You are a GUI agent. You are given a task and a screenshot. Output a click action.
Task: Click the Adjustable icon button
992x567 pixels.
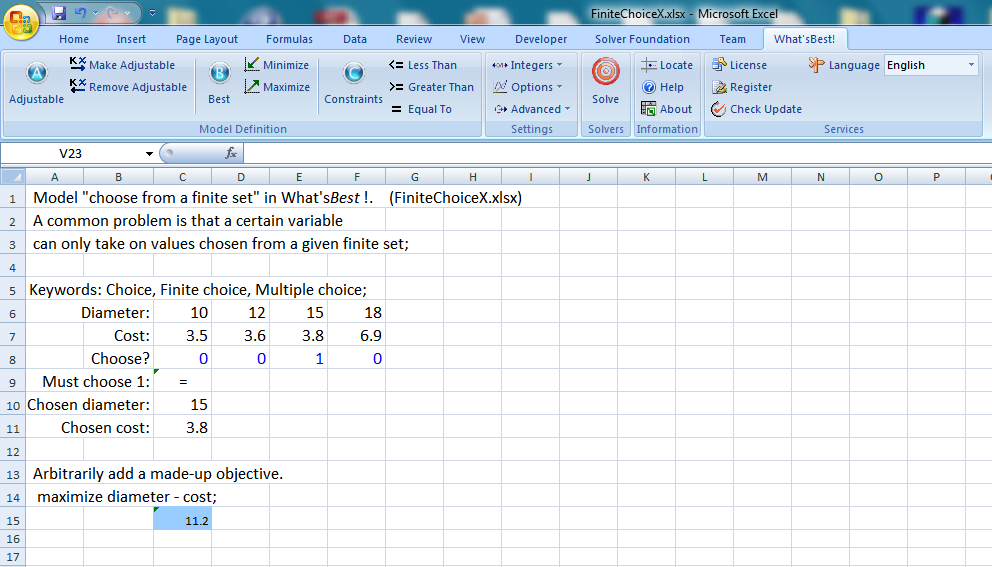pyautogui.click(x=36, y=81)
